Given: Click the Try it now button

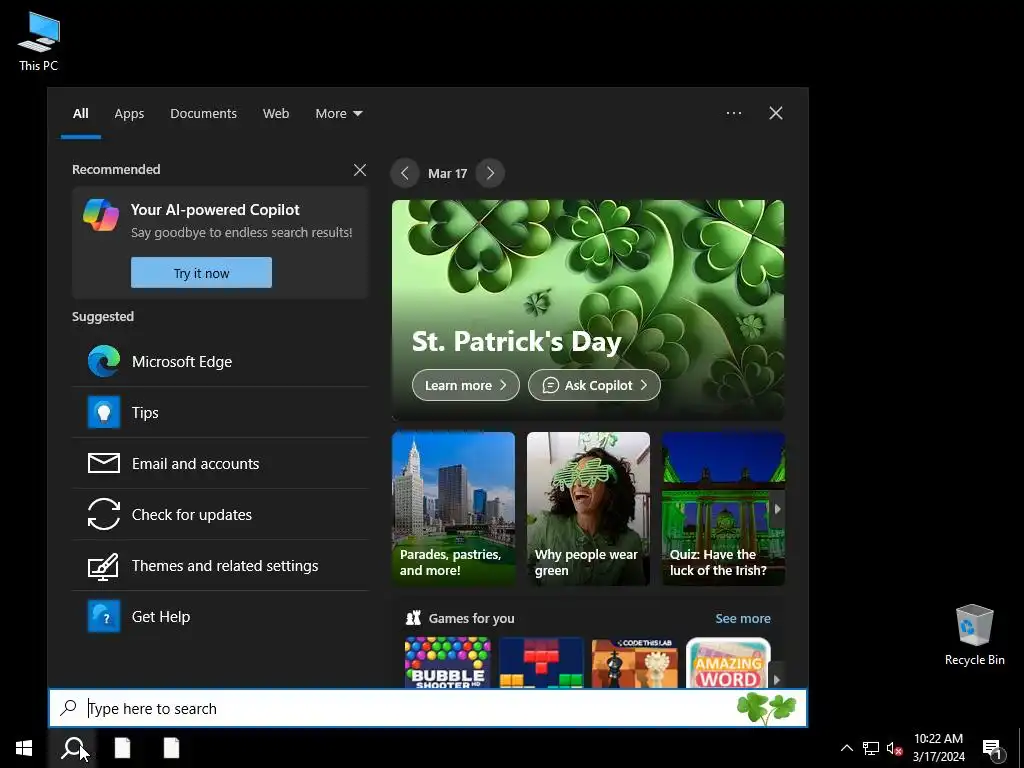Looking at the screenshot, I should pyautogui.click(x=201, y=273).
